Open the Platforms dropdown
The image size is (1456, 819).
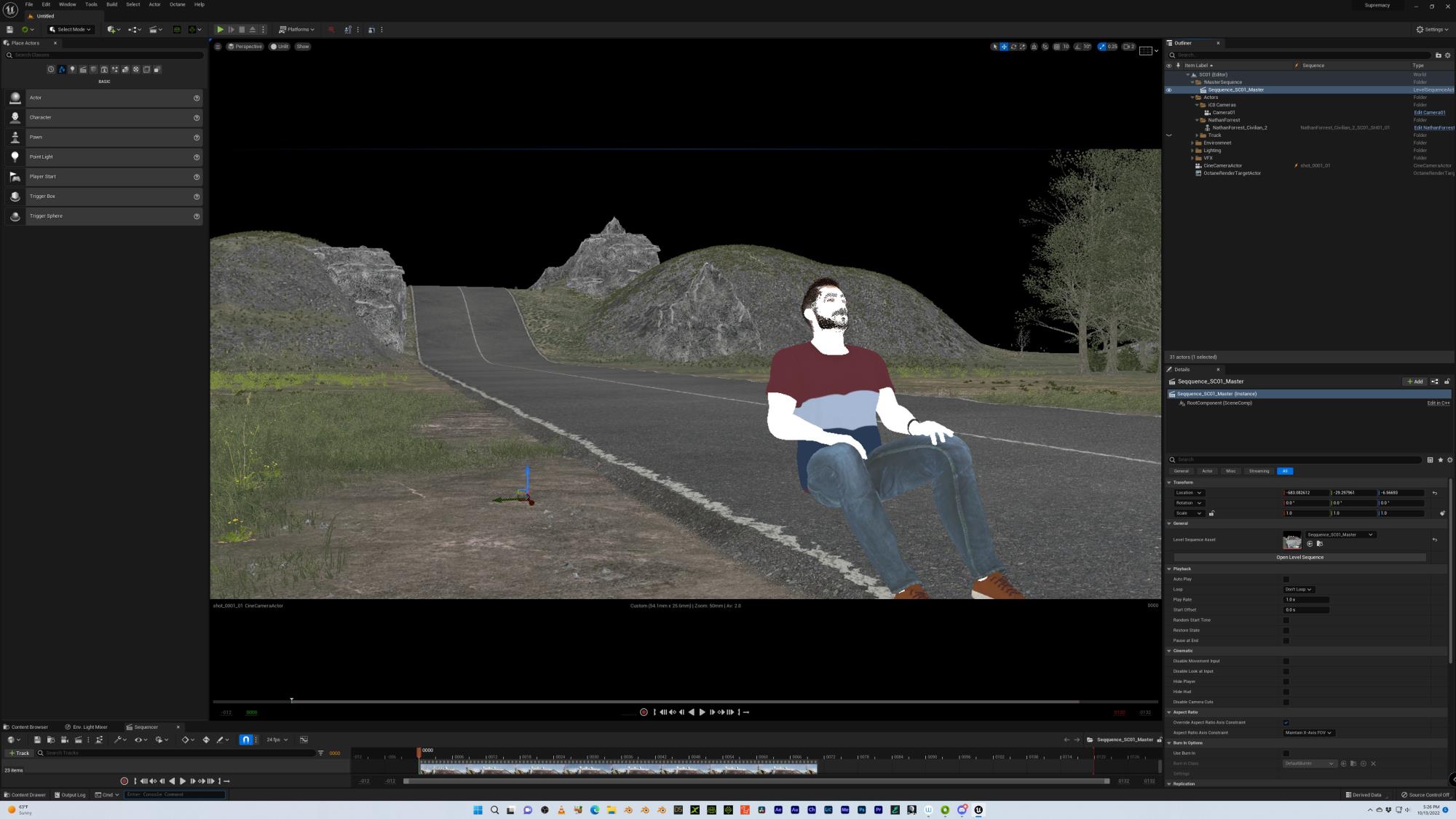tap(296, 30)
